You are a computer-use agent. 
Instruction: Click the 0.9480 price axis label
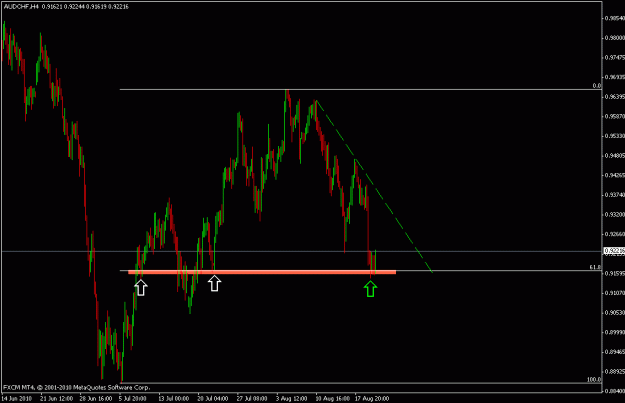615,155
